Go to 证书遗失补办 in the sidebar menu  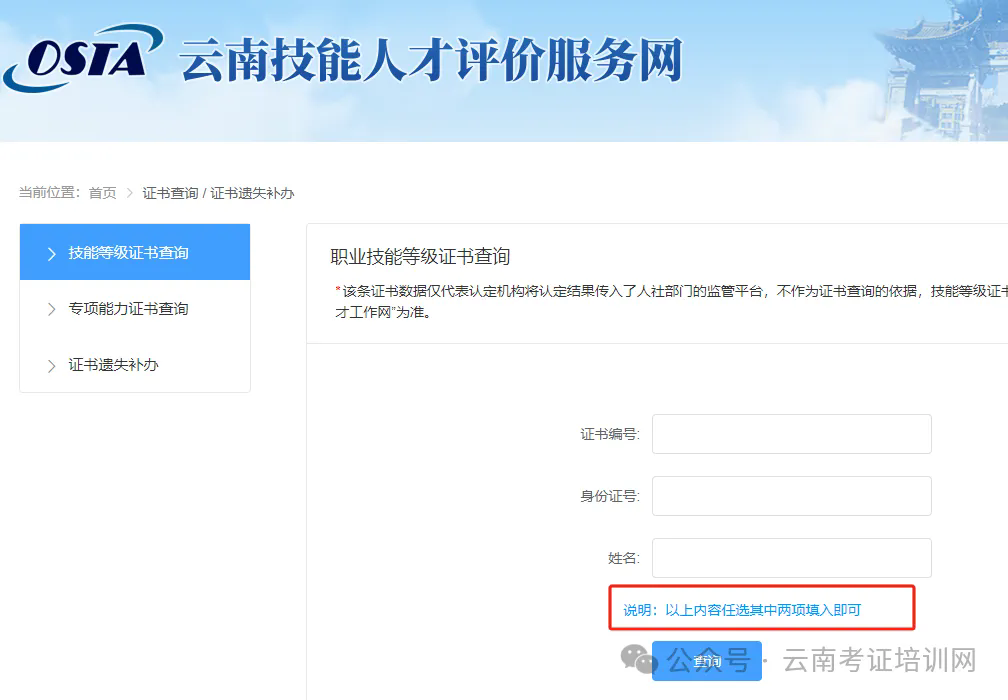pyautogui.click(x=113, y=365)
